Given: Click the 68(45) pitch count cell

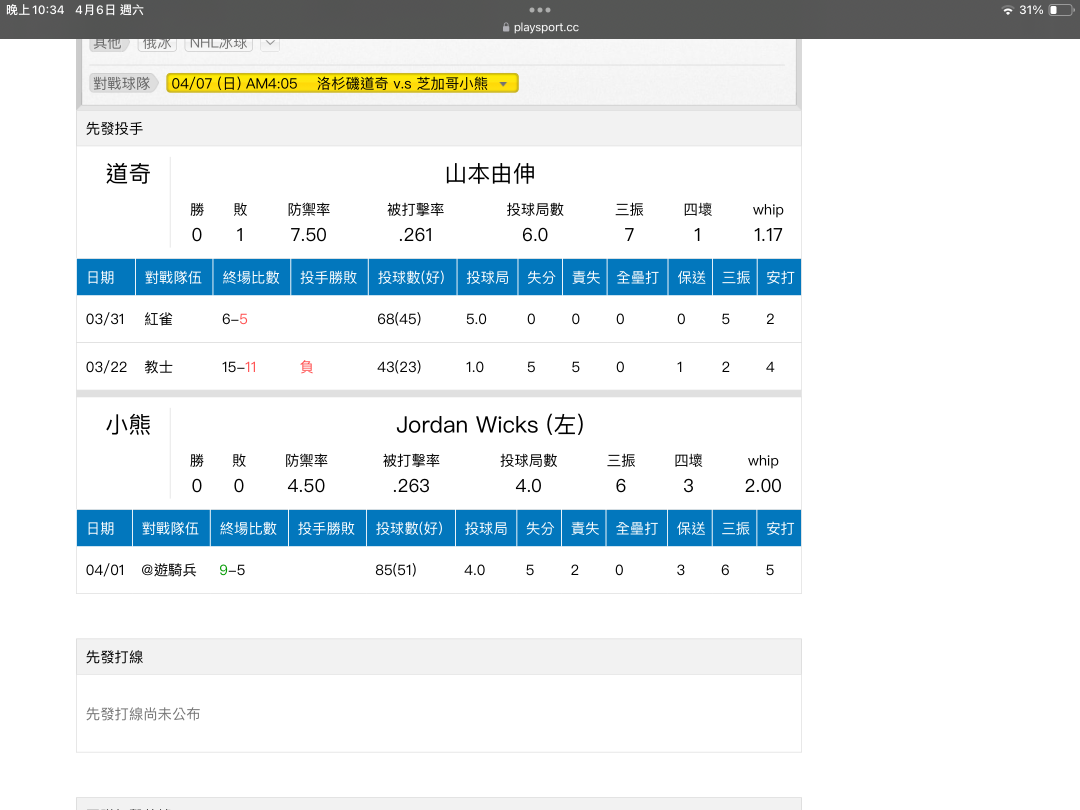Looking at the screenshot, I should coord(399,319).
